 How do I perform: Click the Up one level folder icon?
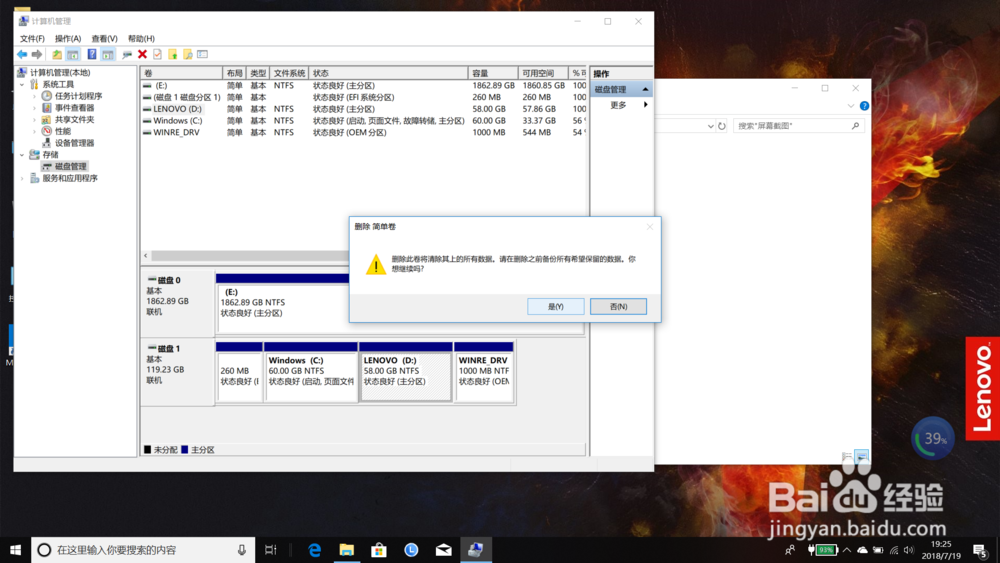pos(57,55)
